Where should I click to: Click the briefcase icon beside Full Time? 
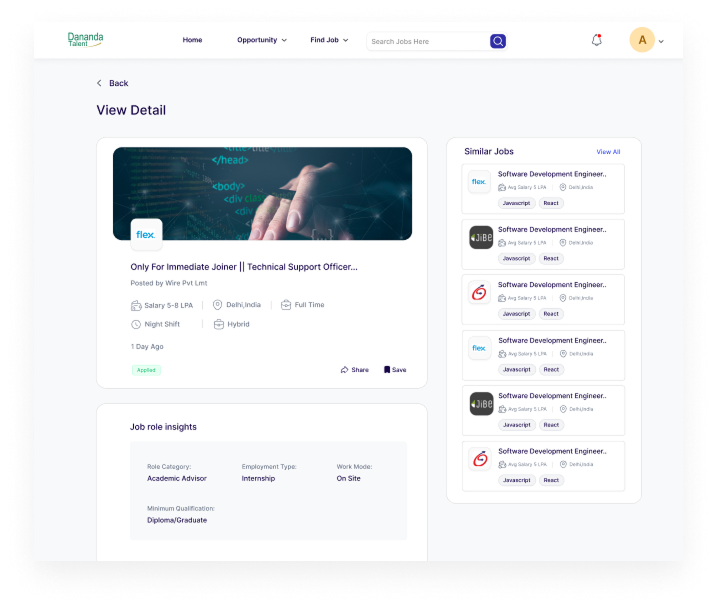286,305
